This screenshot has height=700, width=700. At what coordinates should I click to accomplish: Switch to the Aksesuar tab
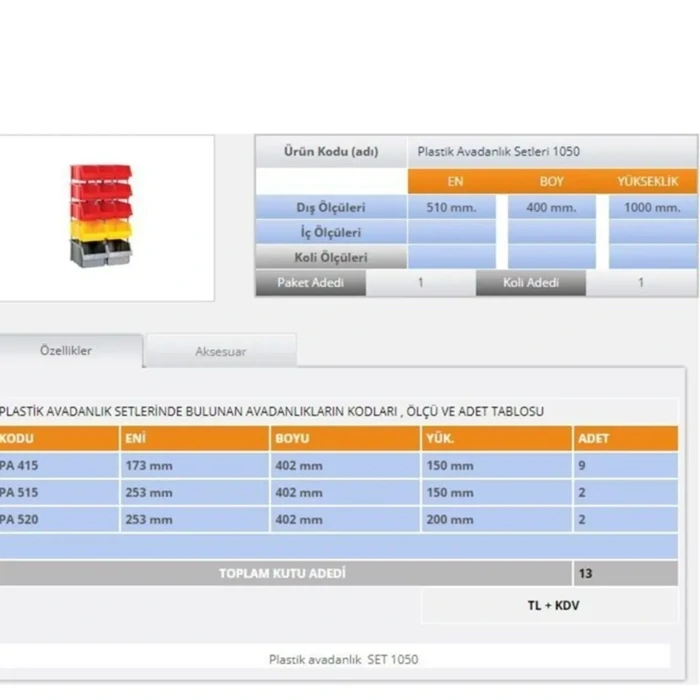(x=220, y=352)
